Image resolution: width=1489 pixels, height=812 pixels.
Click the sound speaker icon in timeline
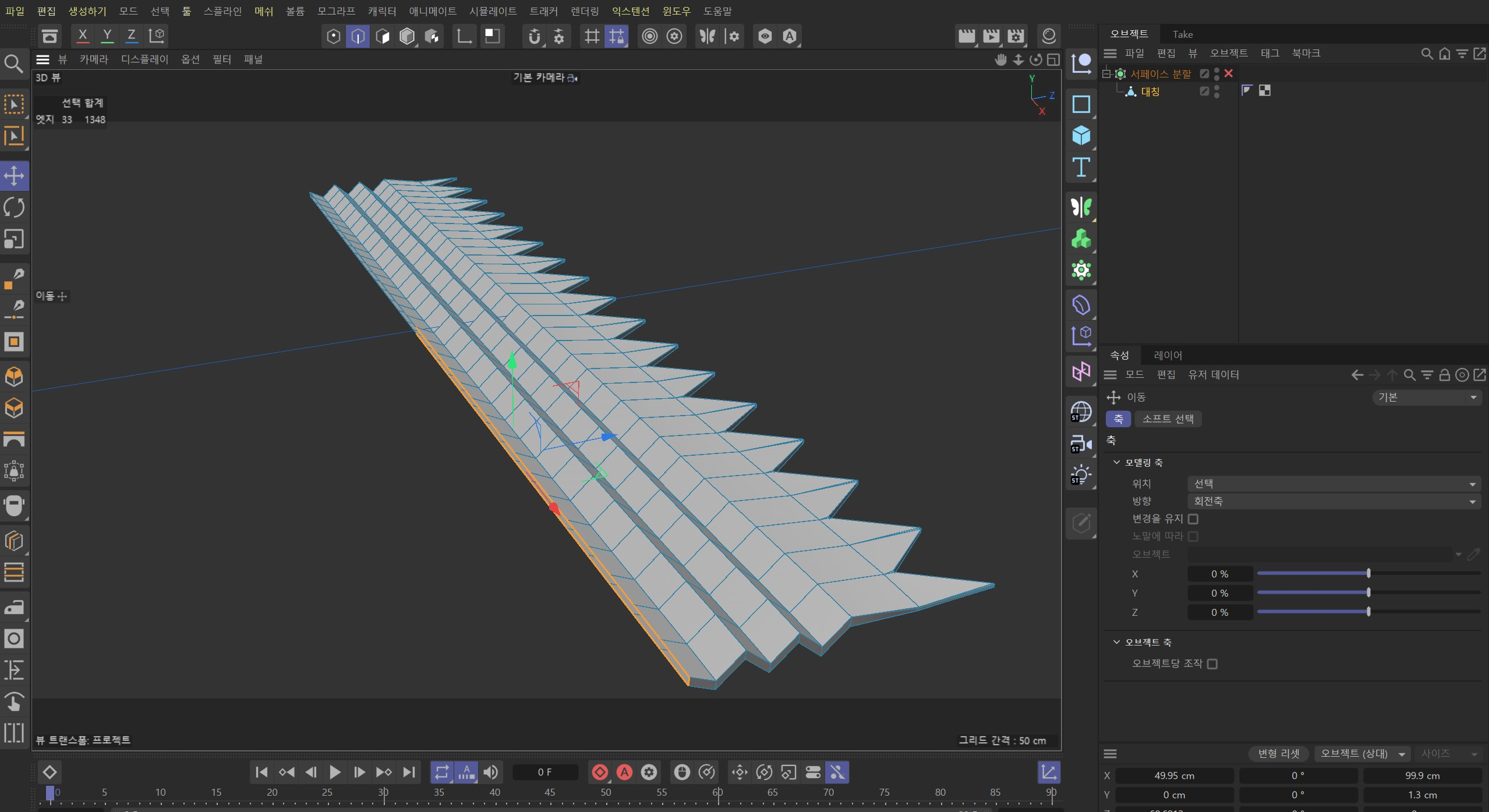pyautogui.click(x=491, y=772)
